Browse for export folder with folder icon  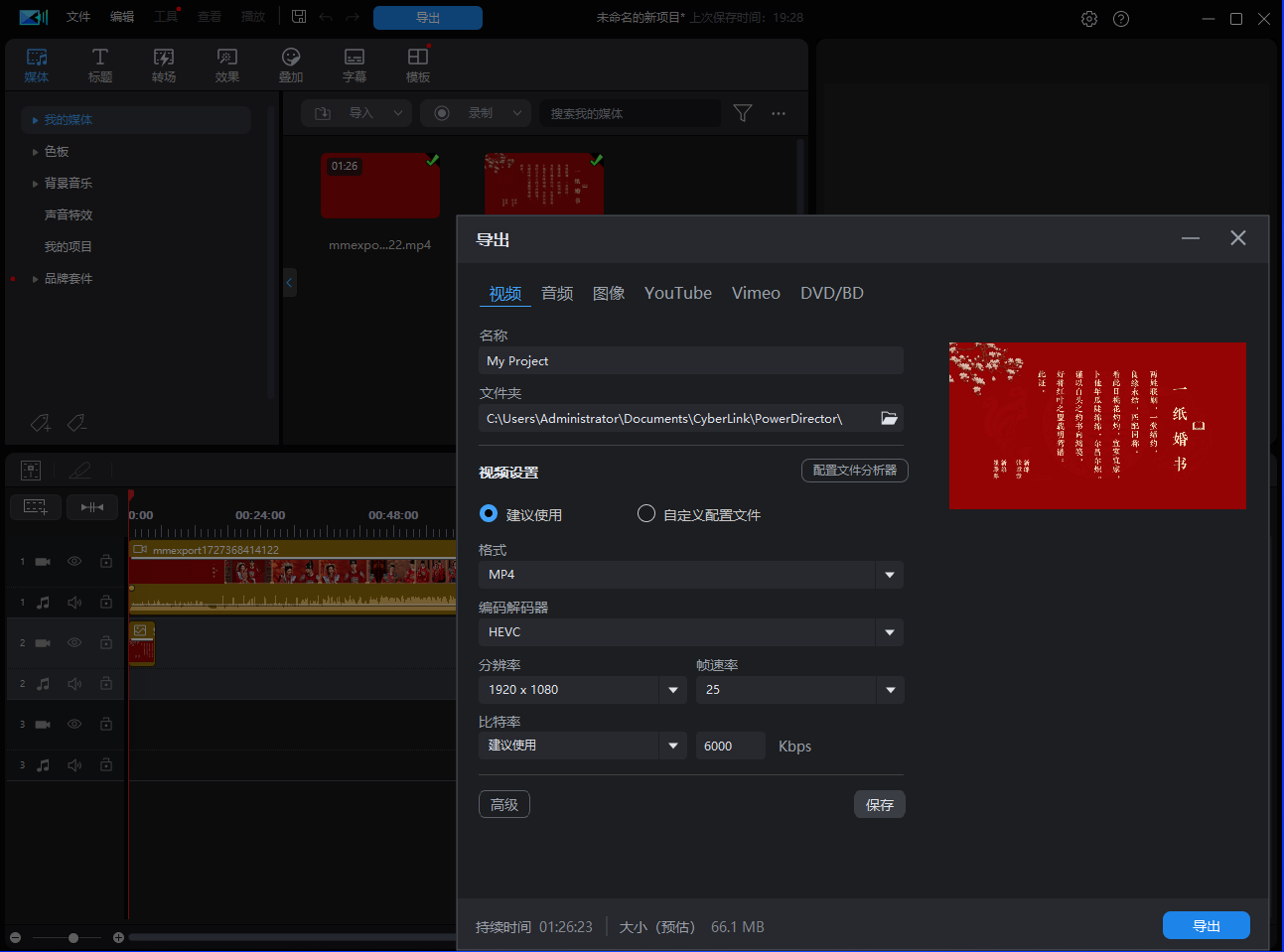pyautogui.click(x=889, y=418)
